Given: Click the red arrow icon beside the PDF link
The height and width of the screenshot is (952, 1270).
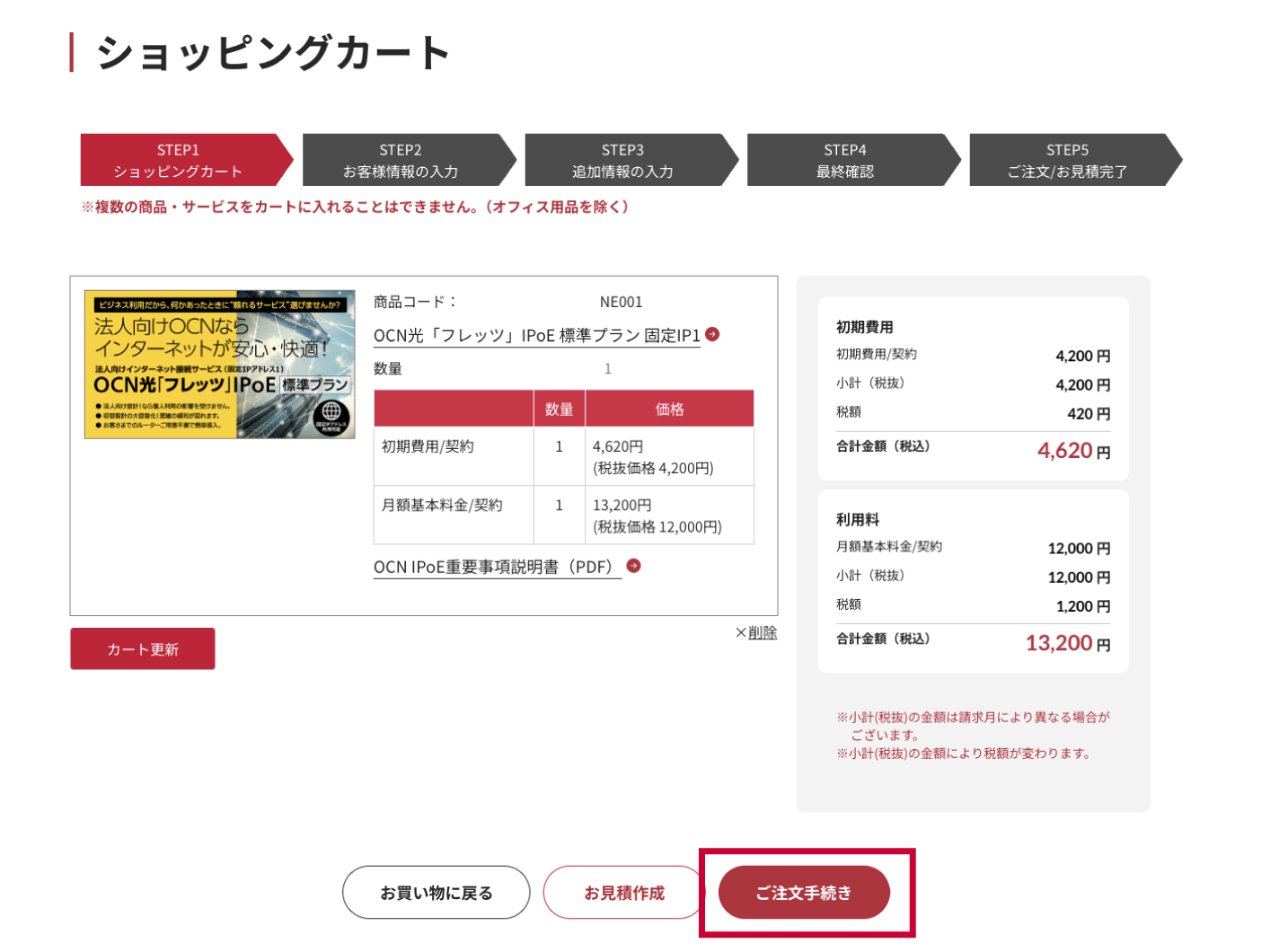Looking at the screenshot, I should (x=634, y=566).
